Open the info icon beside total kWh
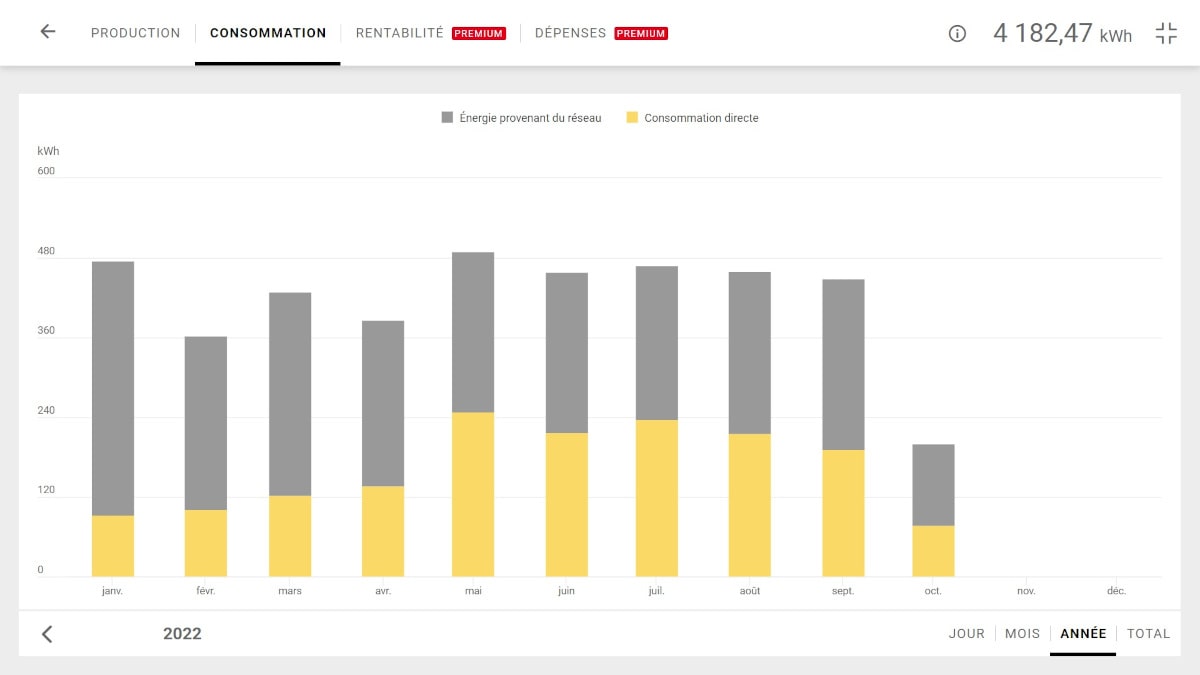1200x675 pixels. tap(957, 33)
